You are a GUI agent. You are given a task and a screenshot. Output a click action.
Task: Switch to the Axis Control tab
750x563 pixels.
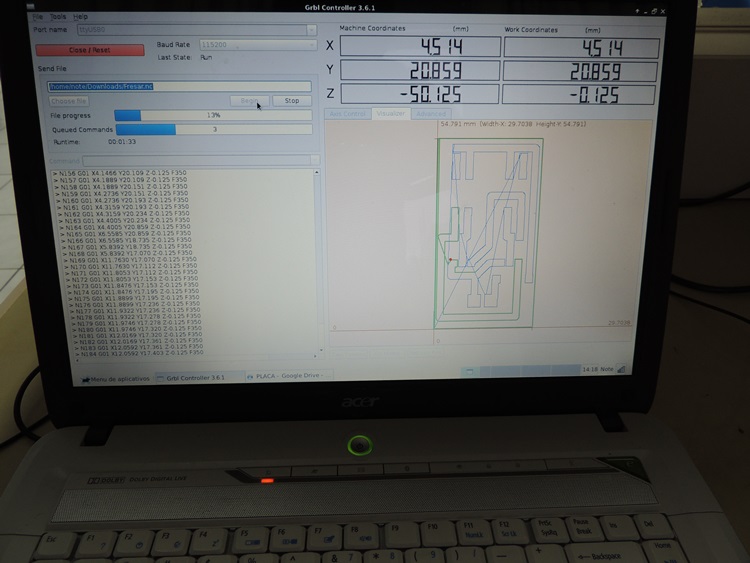(348, 114)
